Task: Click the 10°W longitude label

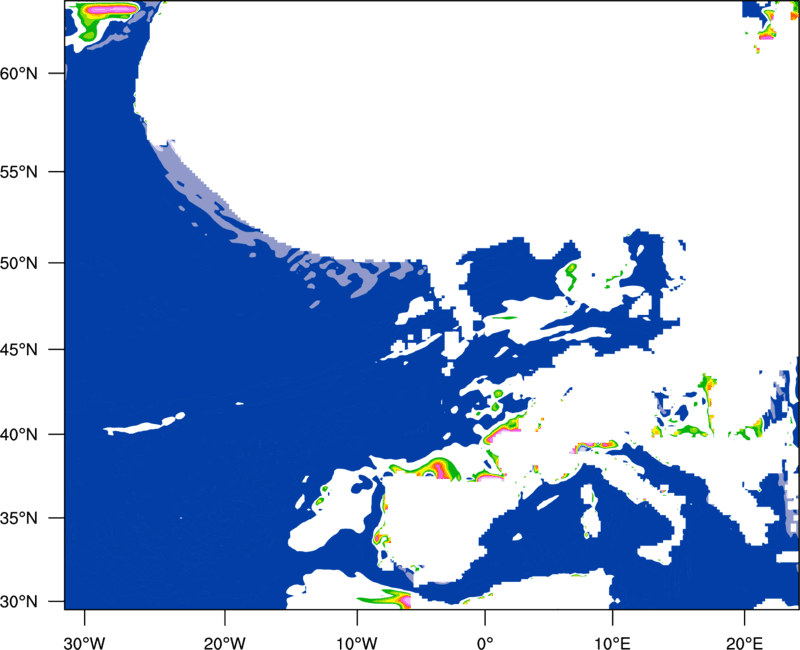Action: tap(357, 643)
